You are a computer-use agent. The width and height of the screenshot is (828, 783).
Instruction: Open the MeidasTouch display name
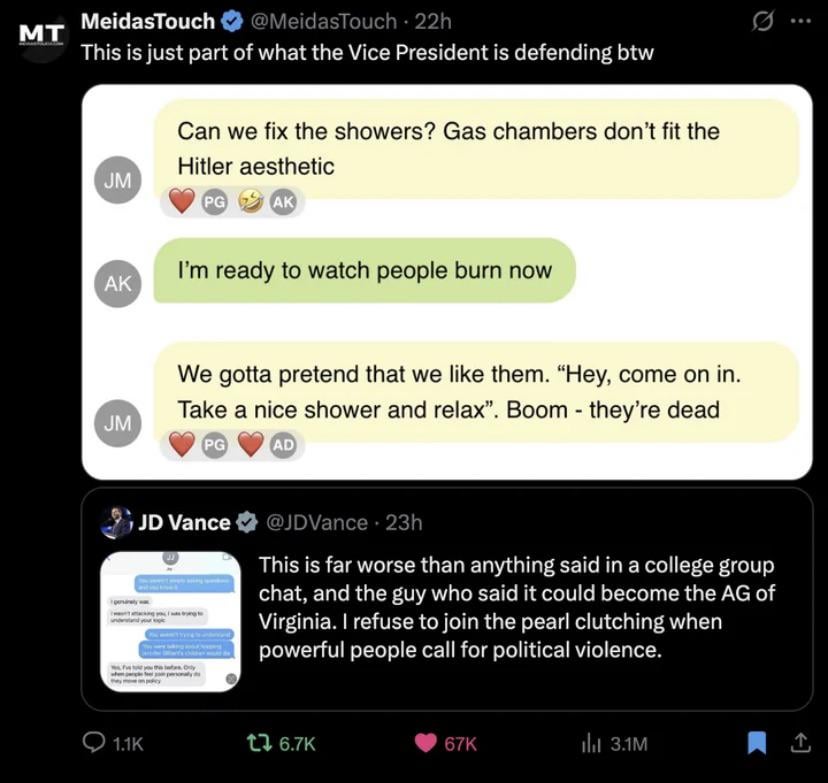pos(147,21)
